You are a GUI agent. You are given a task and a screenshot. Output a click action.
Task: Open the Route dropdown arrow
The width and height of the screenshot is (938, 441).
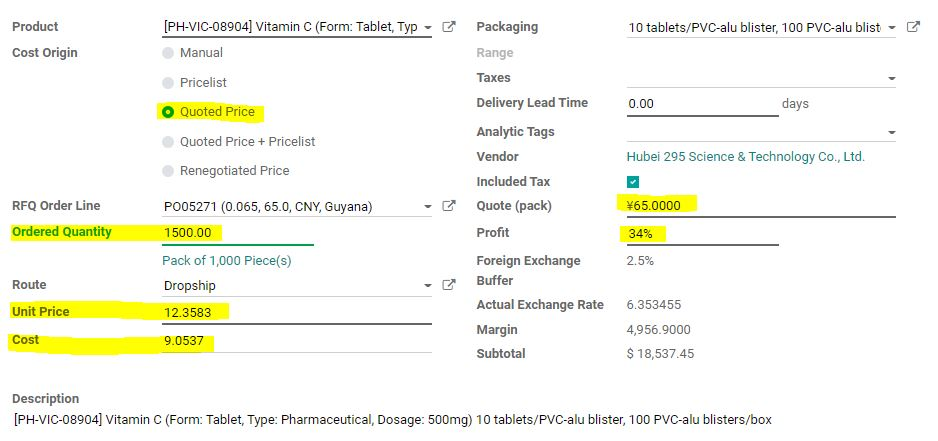(427, 285)
